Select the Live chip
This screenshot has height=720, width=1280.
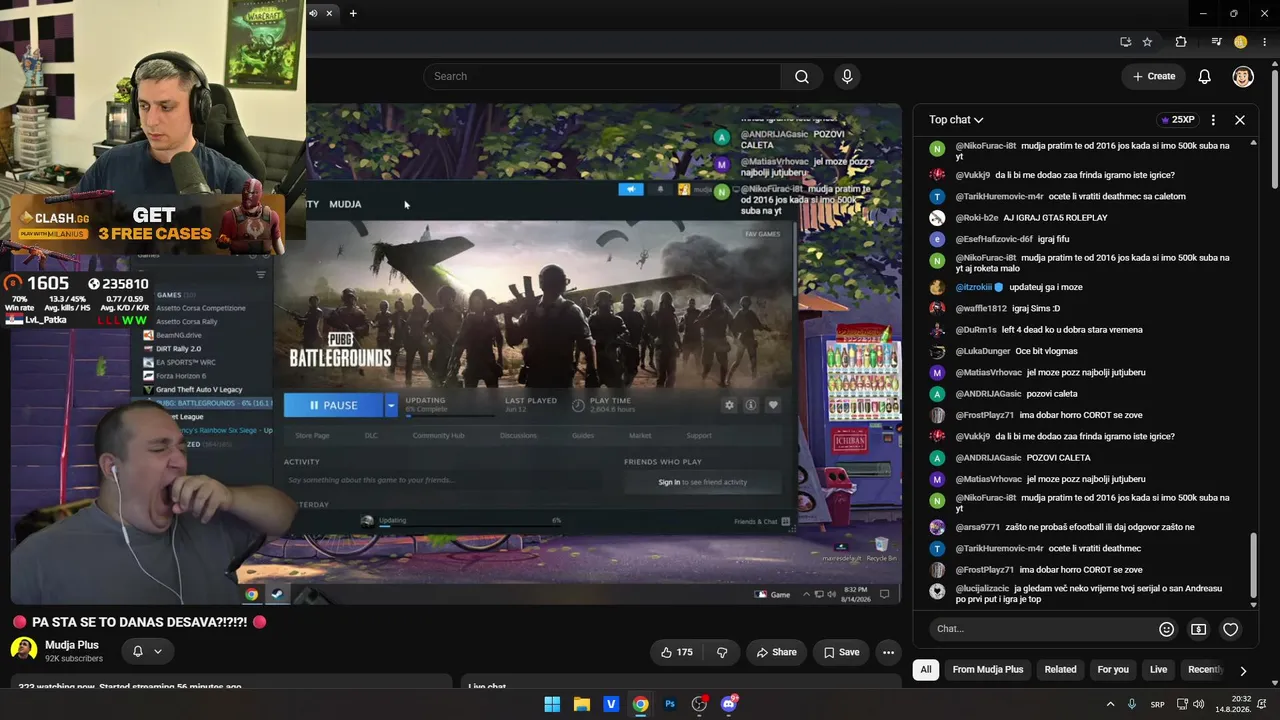(x=1158, y=670)
